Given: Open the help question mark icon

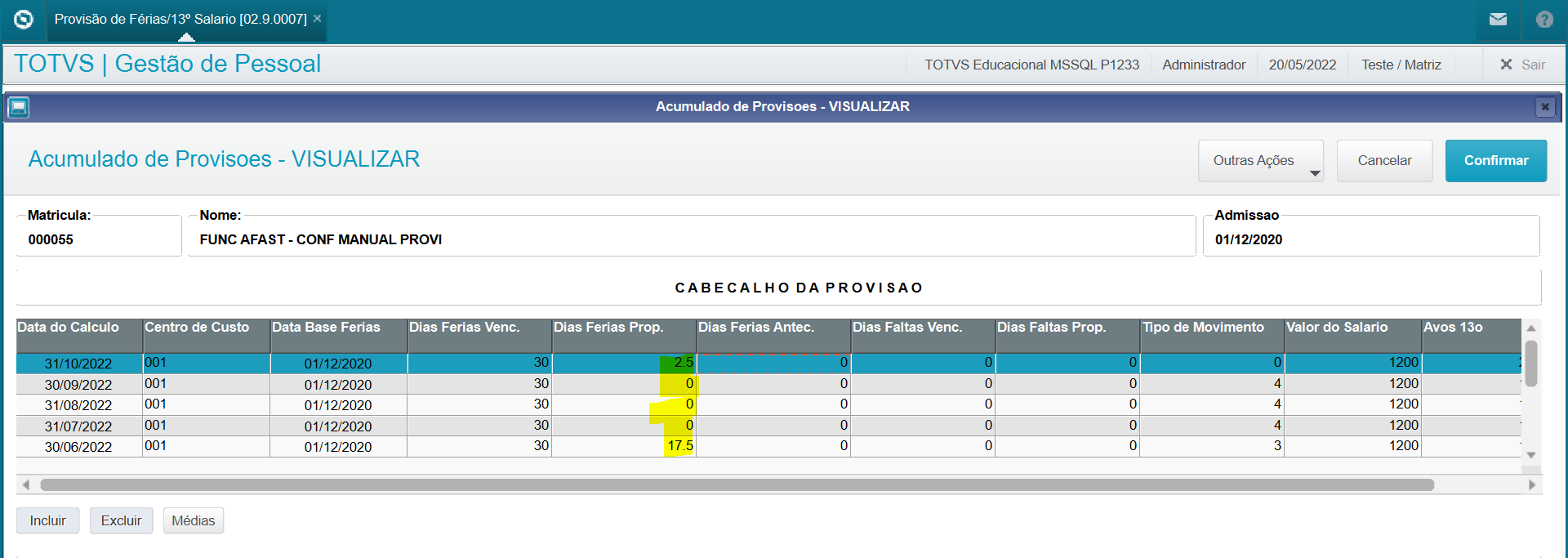Looking at the screenshot, I should (1544, 20).
